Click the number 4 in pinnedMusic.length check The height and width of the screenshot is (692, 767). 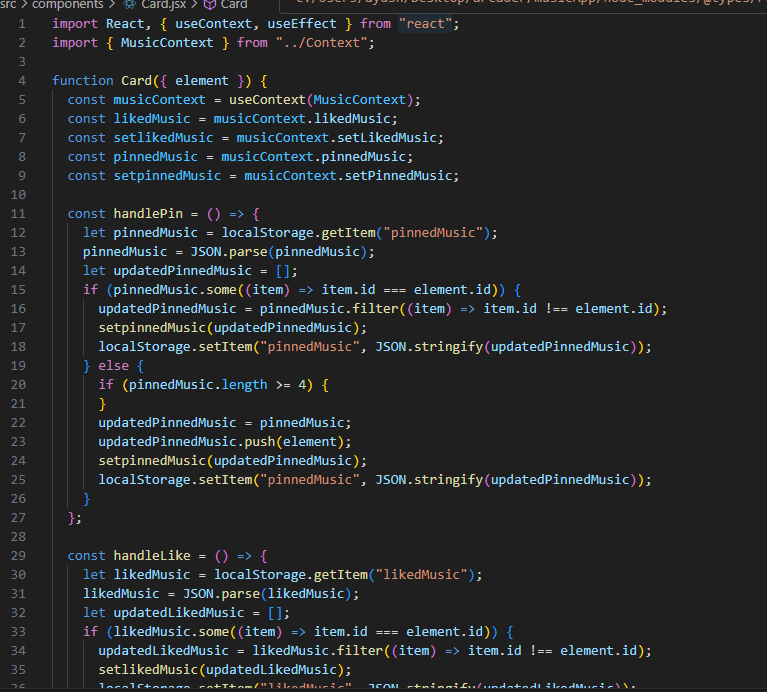pos(302,384)
